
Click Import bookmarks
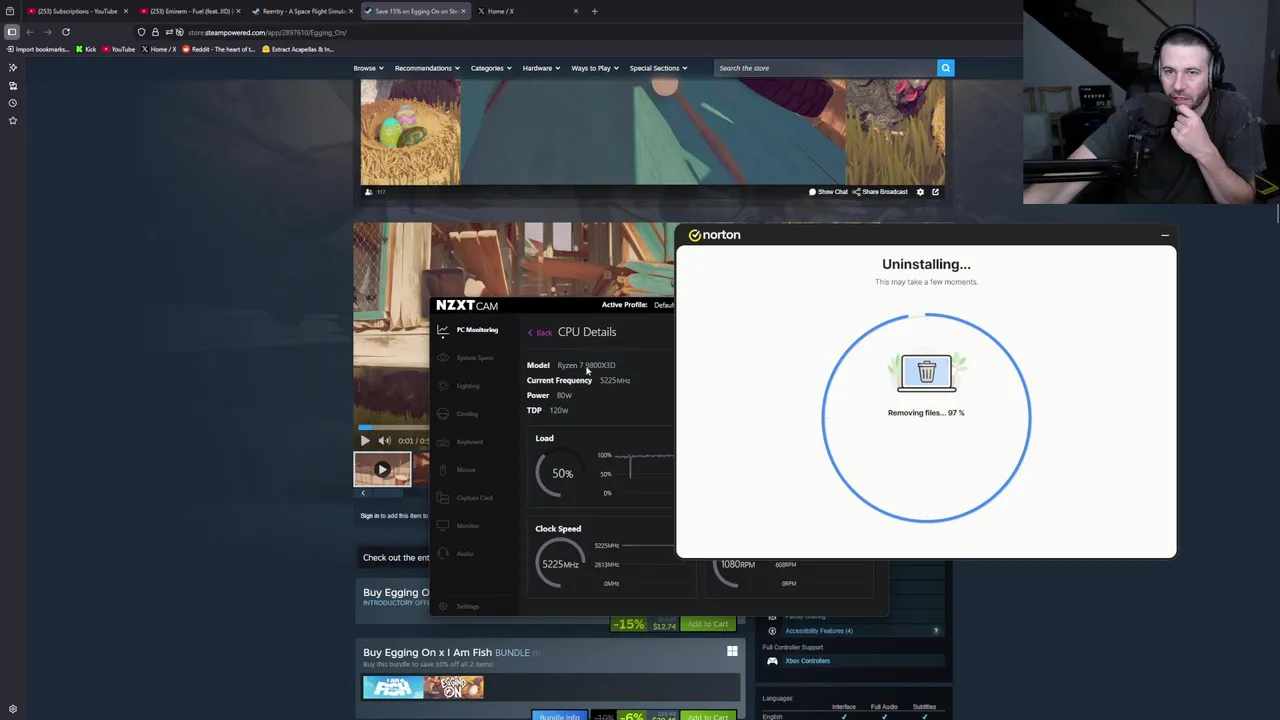(x=38, y=49)
